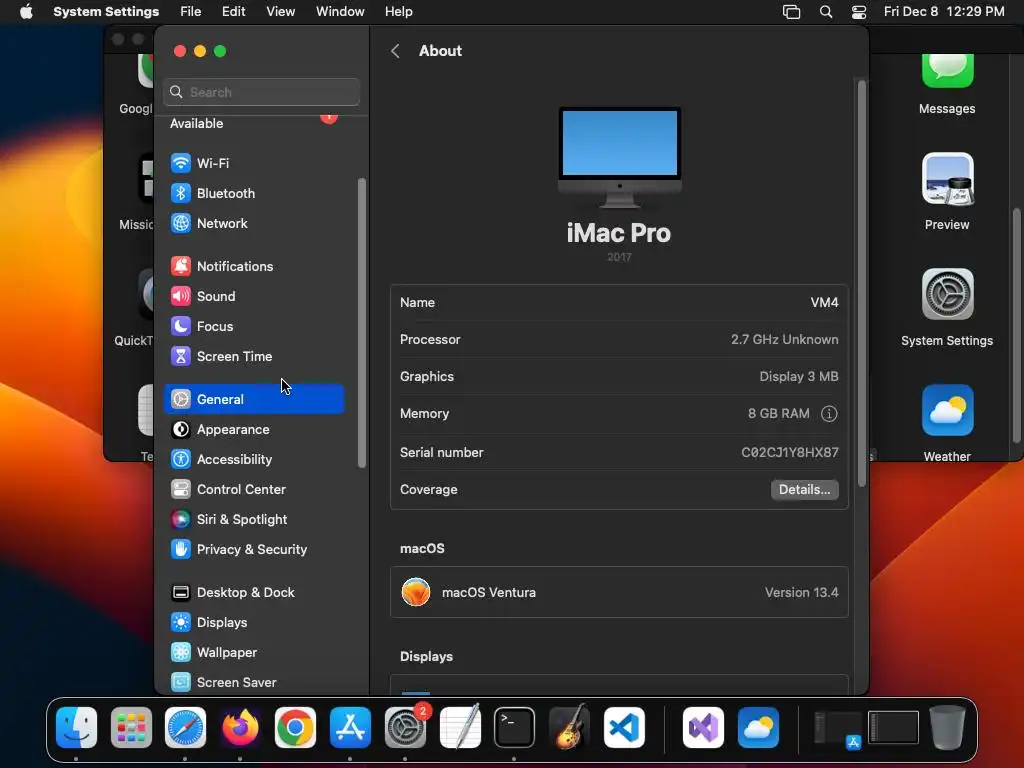Open Spotlight search in menu bar
The image size is (1024, 768).
pos(826,12)
